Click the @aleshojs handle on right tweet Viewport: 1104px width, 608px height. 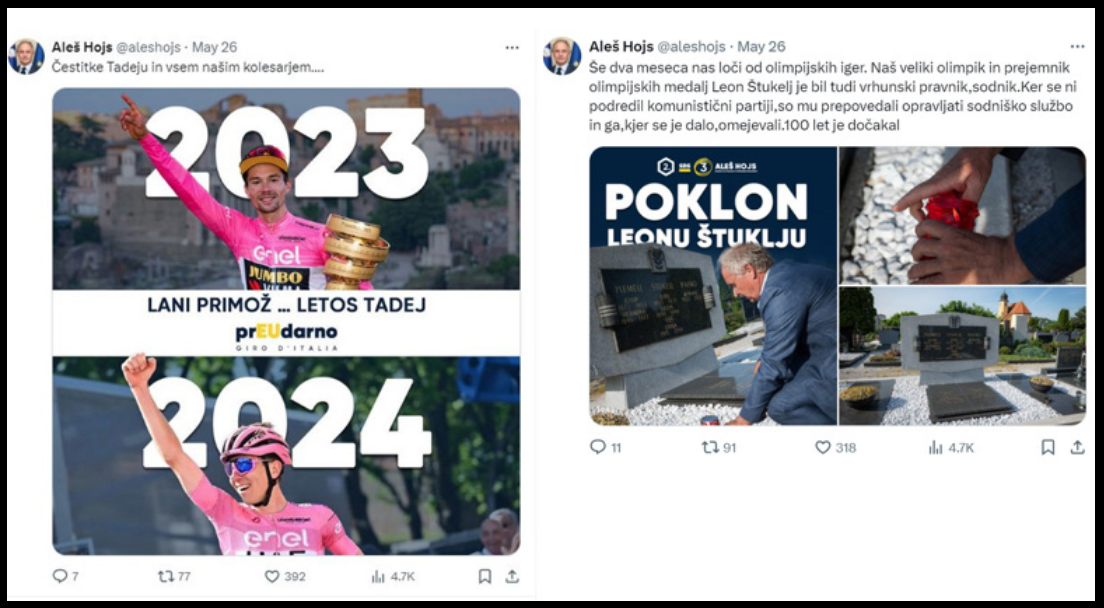[x=692, y=47]
